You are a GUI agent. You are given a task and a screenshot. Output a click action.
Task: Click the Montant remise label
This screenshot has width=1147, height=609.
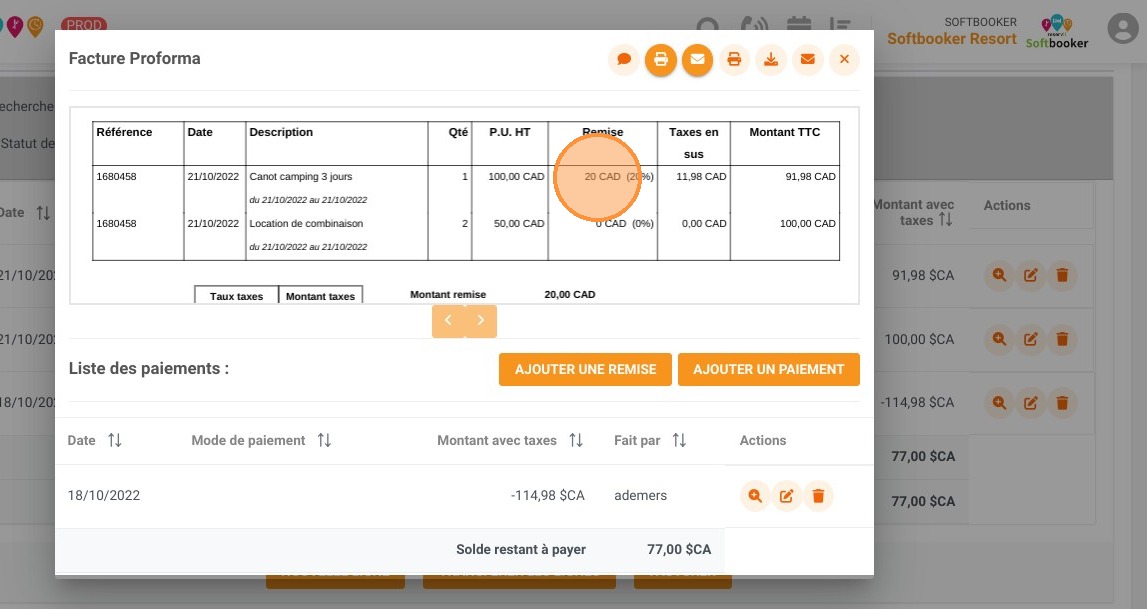pyautogui.click(x=448, y=295)
